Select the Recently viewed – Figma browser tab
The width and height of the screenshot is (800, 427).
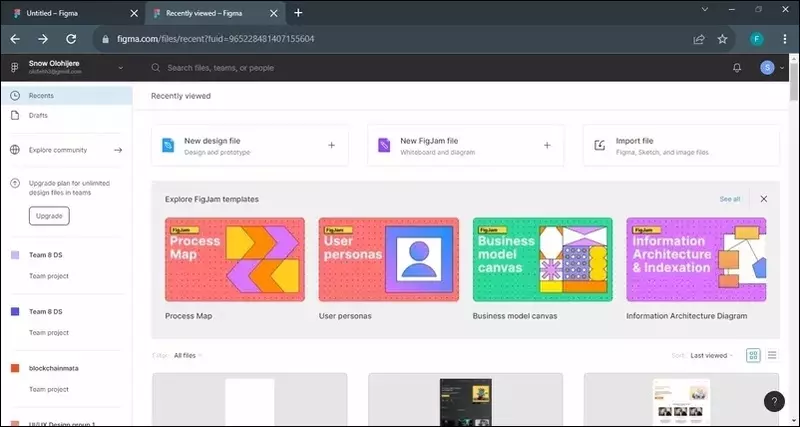click(214, 13)
